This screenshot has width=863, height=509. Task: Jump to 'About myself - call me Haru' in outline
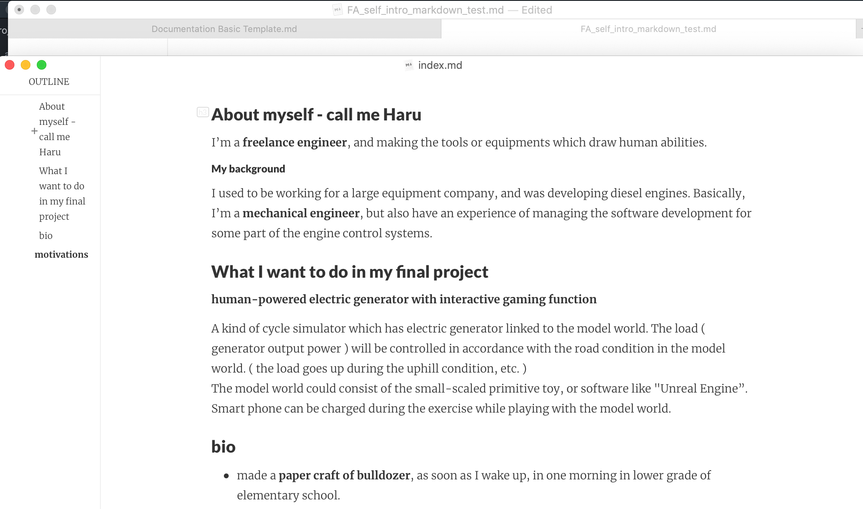(57, 129)
